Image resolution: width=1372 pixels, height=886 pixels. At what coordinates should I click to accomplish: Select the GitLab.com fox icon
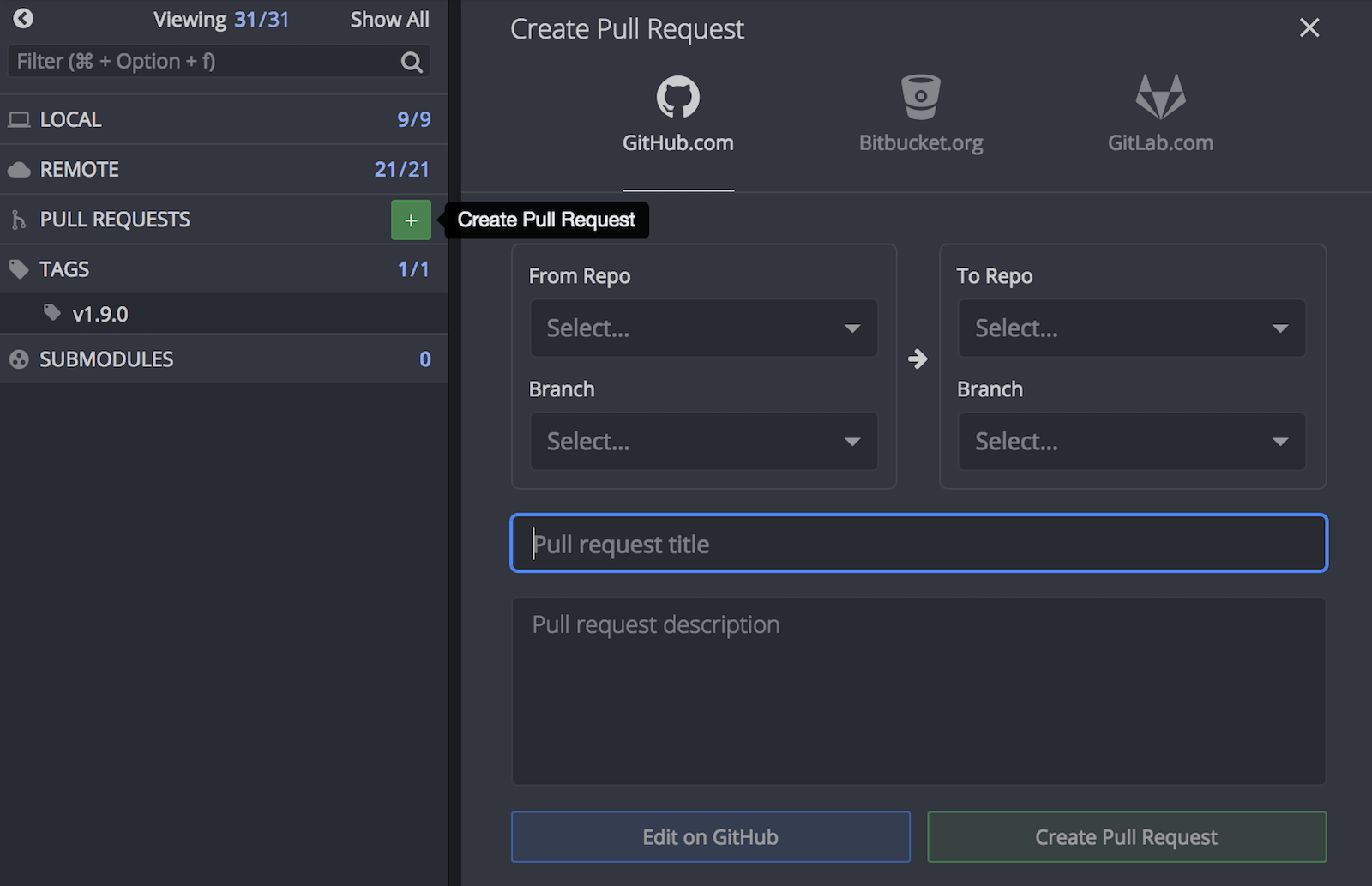point(1159,97)
